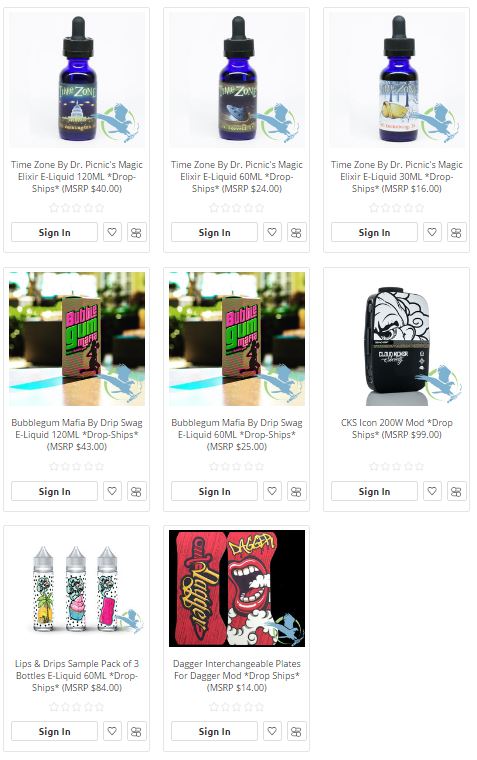The height and width of the screenshot is (760, 477).
Task: Open Bubblegum Mafia 120ML product title link
Action: pyautogui.click(x=77, y=434)
